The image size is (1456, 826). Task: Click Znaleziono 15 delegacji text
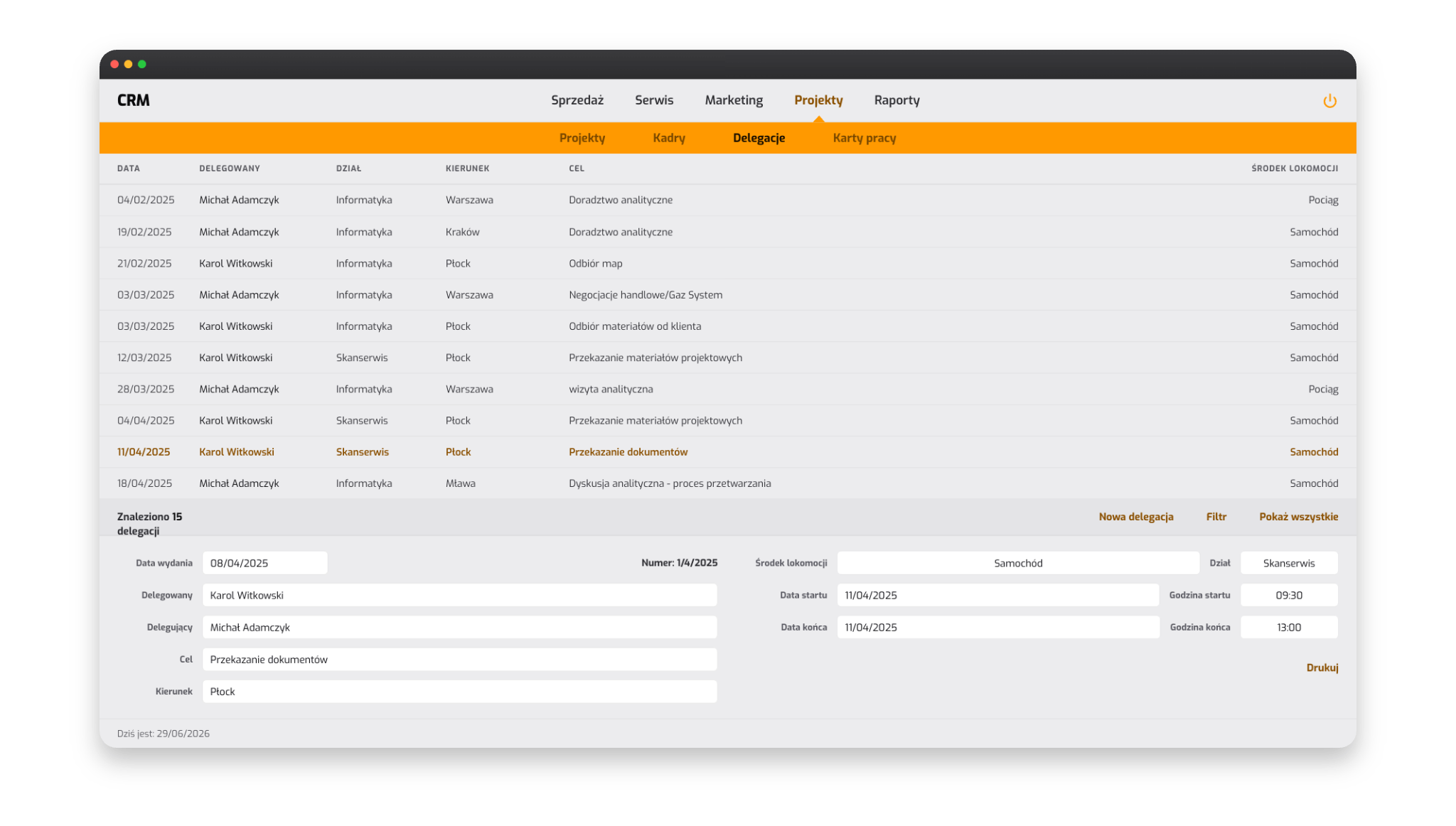pos(150,524)
